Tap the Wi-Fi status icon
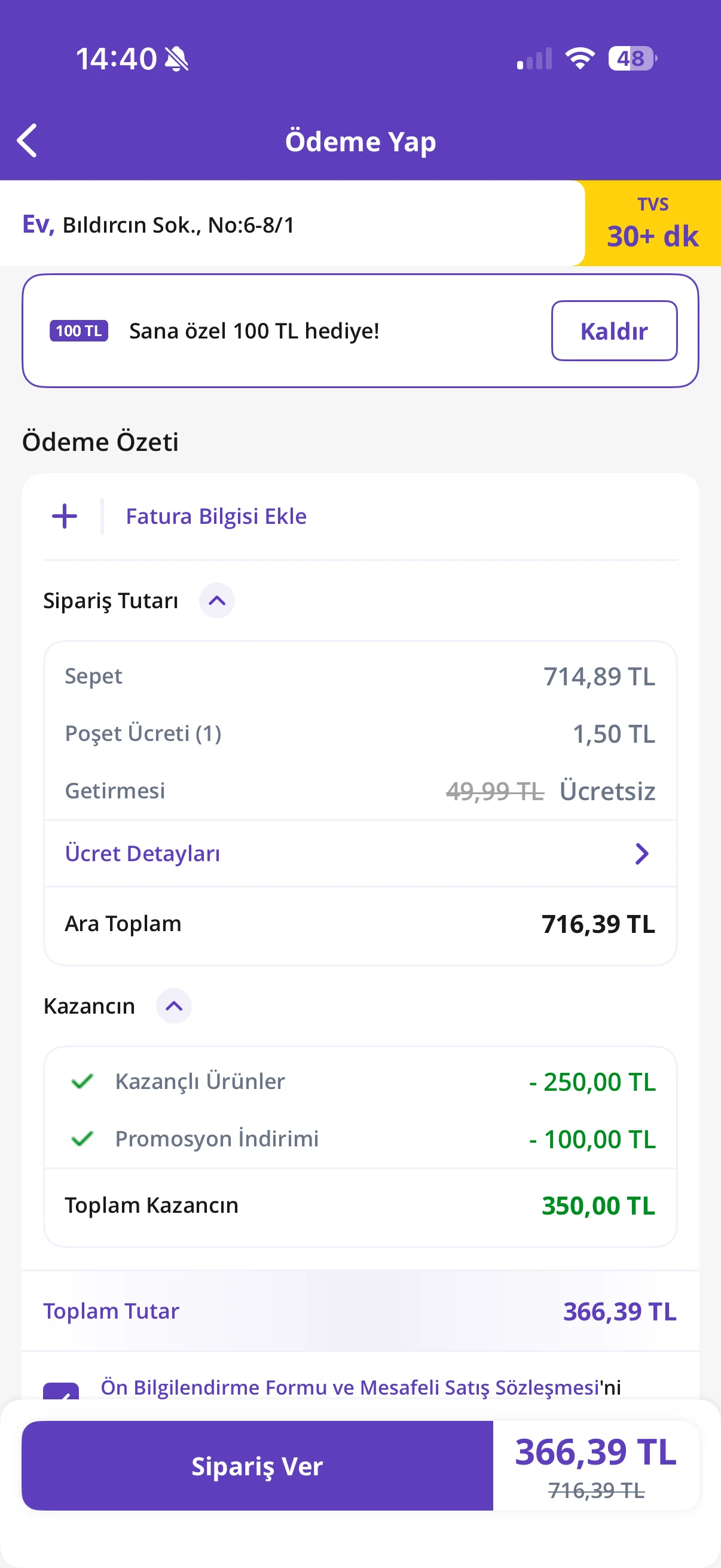 pyautogui.click(x=580, y=59)
